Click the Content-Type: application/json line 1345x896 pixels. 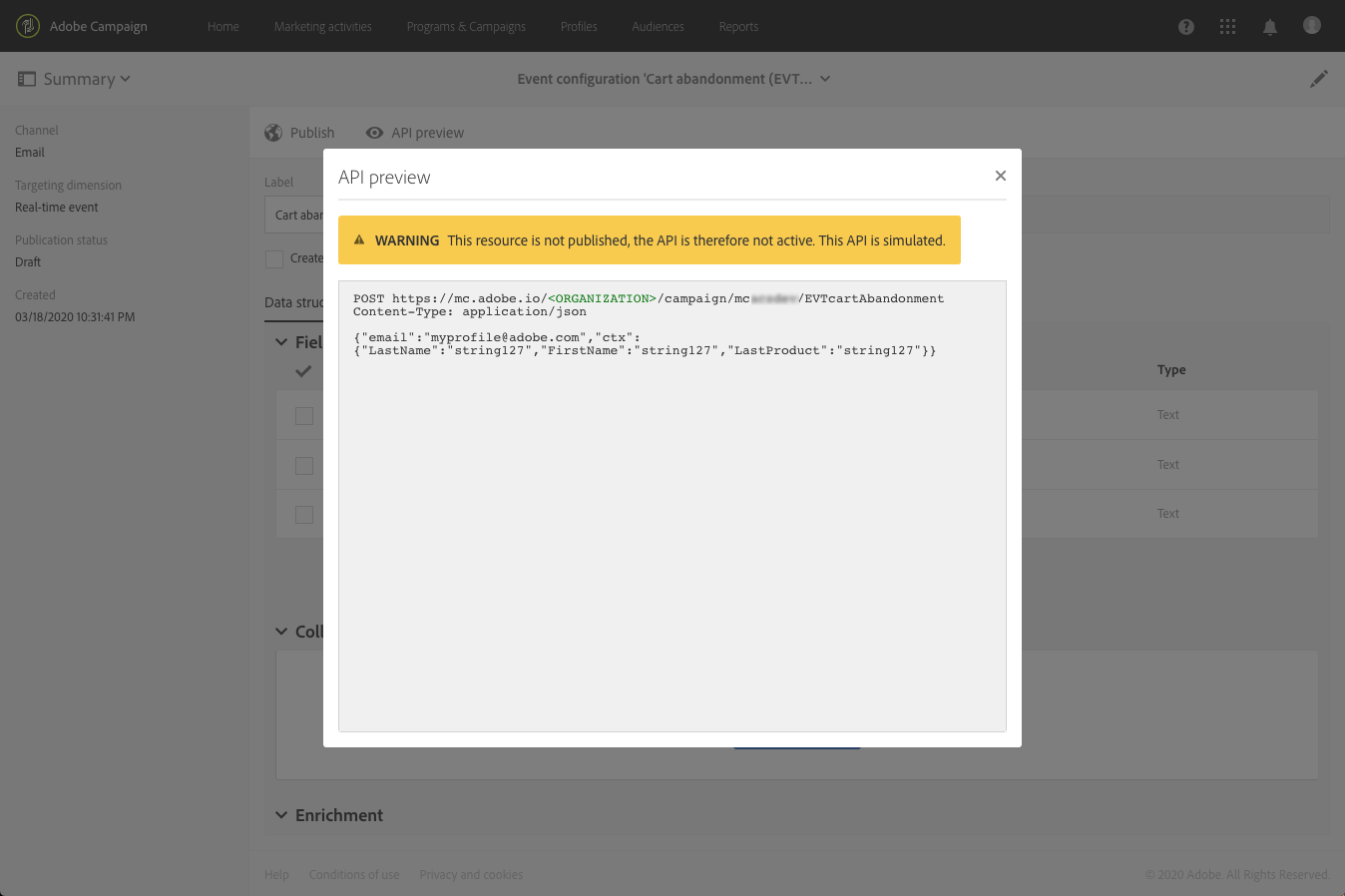(470, 311)
